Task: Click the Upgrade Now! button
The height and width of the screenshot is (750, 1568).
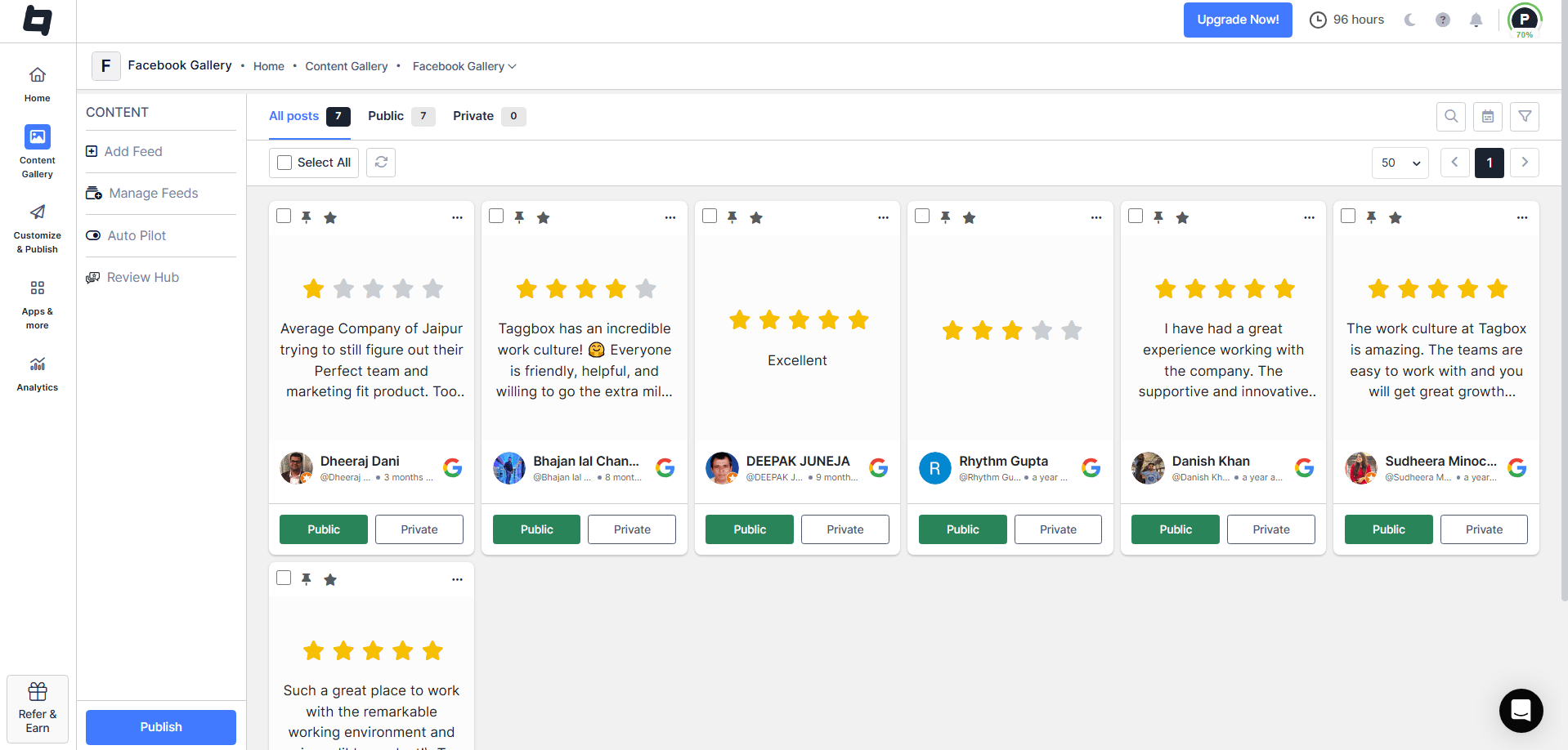Action: click(1238, 20)
